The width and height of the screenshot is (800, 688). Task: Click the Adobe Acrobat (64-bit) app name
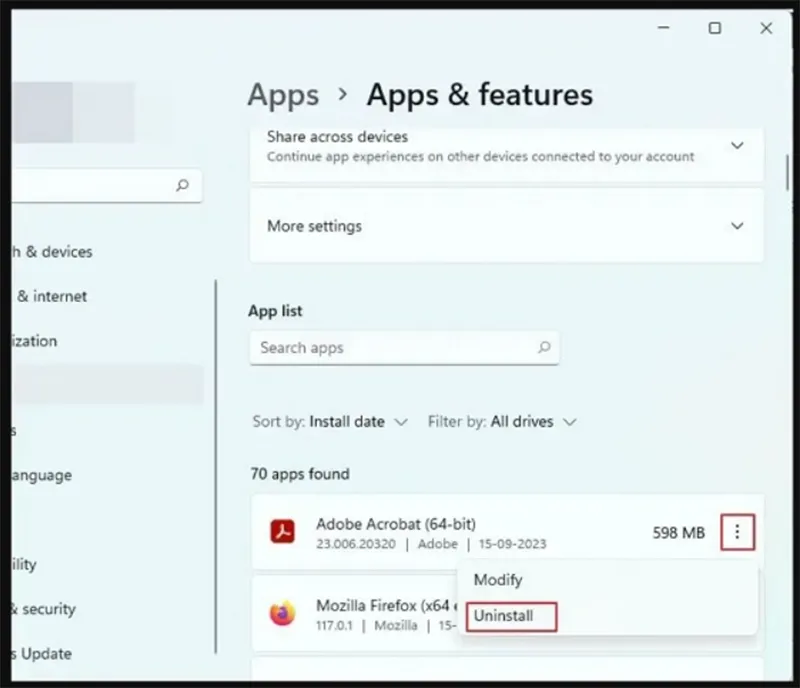(396, 524)
